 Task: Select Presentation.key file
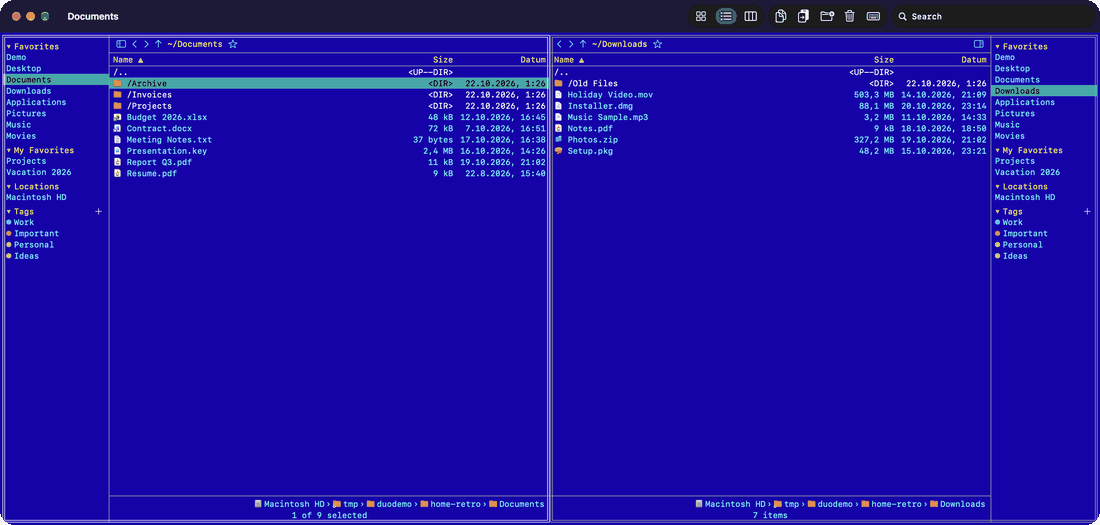pyautogui.click(x=328, y=151)
